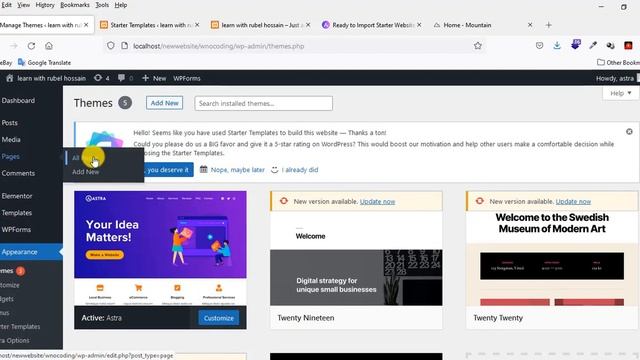Open the downloads arrow icon

tap(557, 46)
